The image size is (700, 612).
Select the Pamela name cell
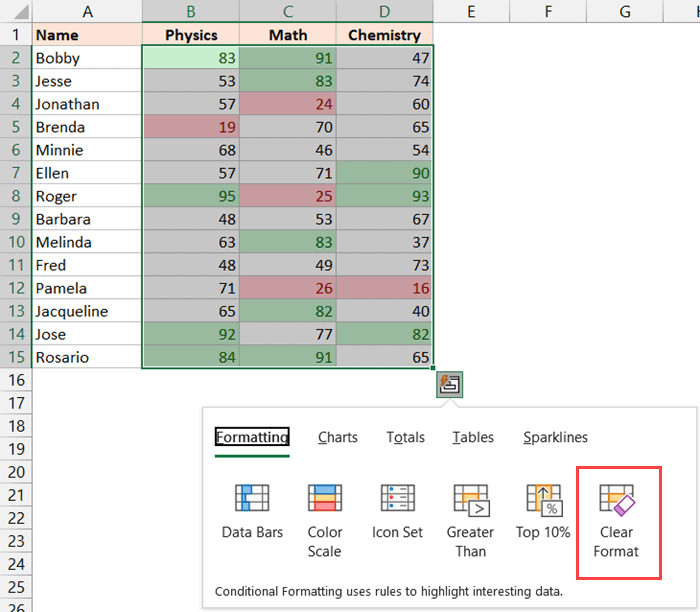point(87,288)
